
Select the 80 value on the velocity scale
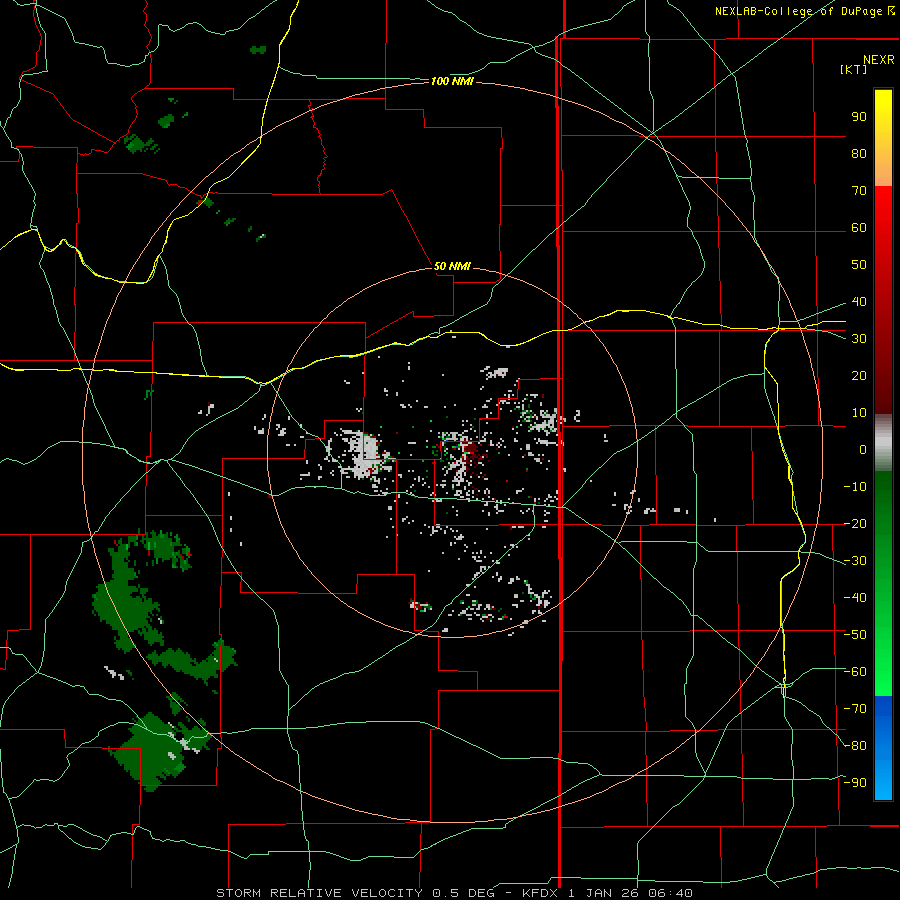[859, 153]
